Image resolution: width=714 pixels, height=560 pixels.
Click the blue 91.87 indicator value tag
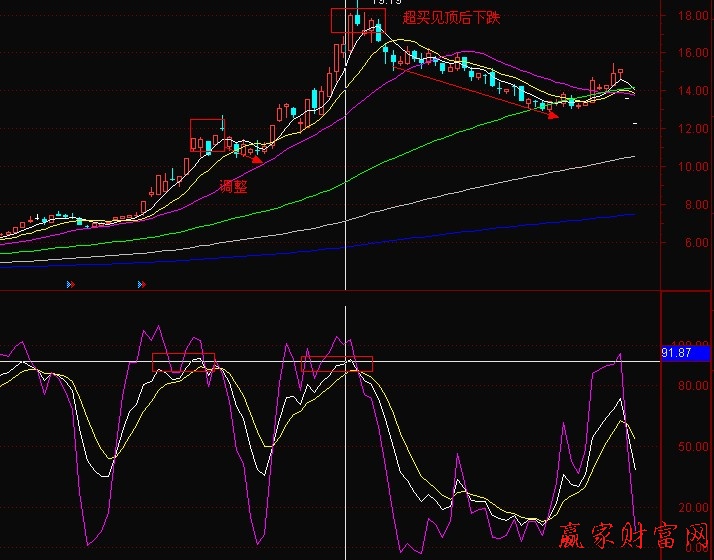click(684, 353)
